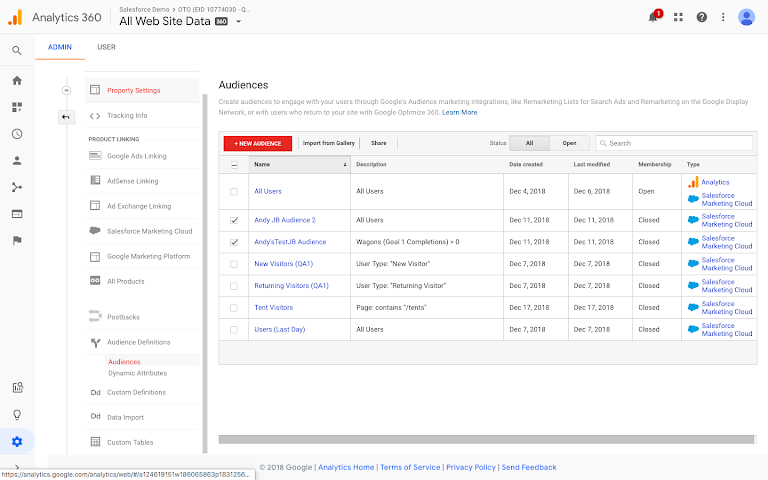
Task: Open the apps grid icon
Action: pyautogui.click(x=678, y=17)
